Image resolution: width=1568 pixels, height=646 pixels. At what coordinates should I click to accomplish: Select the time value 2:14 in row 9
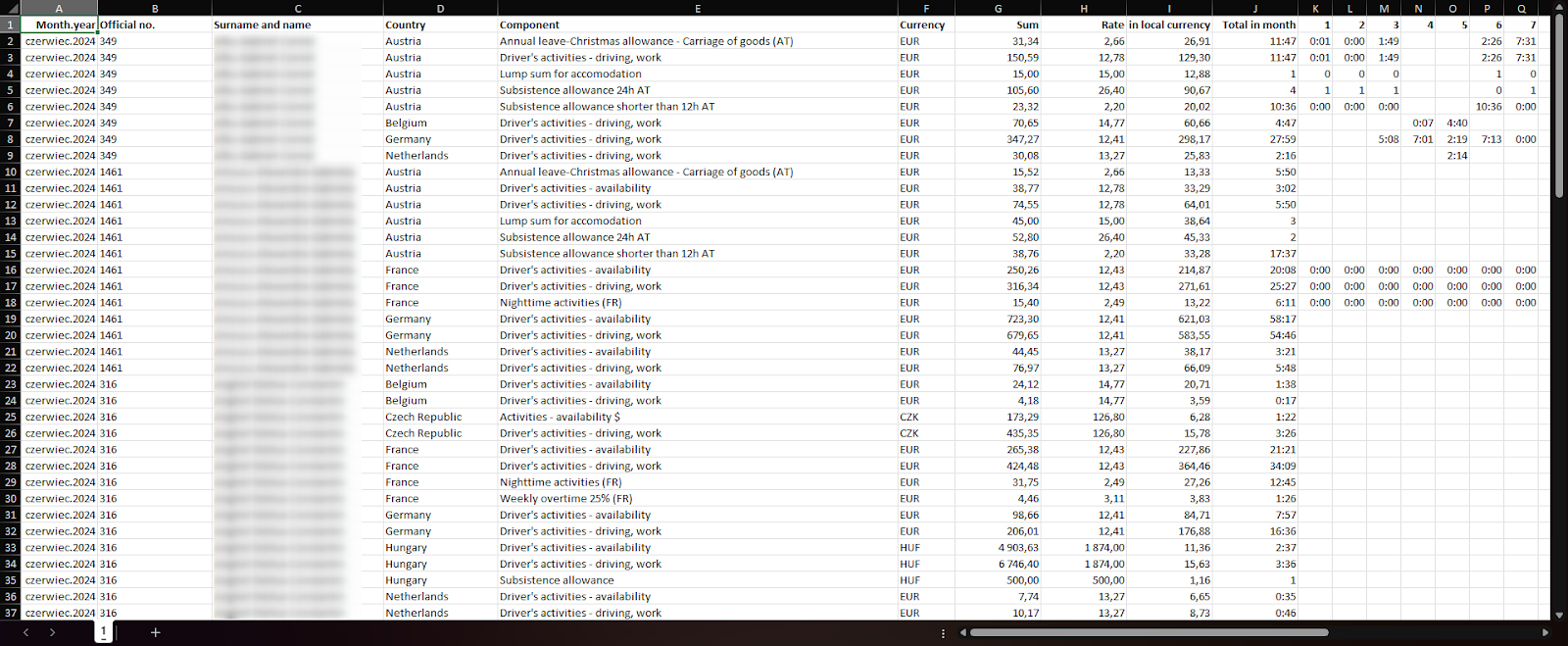(x=1452, y=156)
